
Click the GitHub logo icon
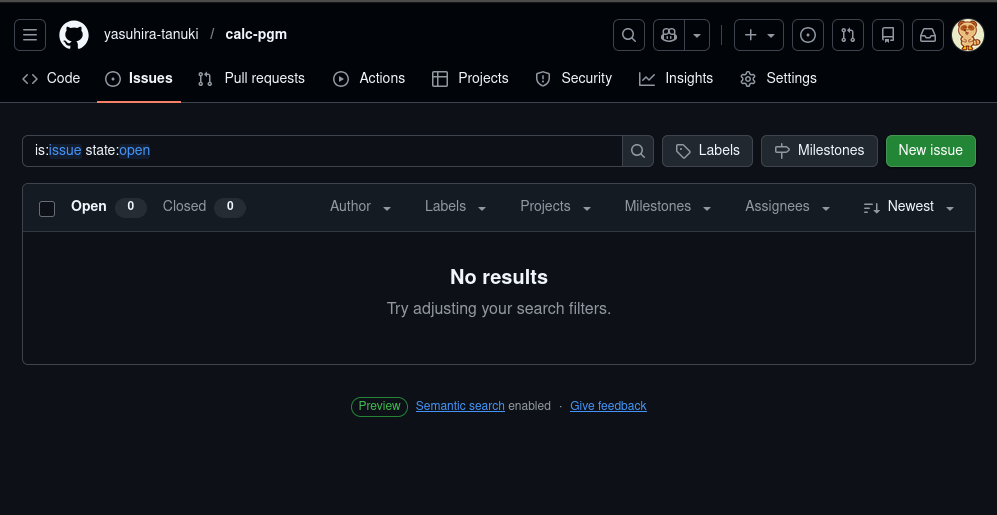[x=74, y=35]
